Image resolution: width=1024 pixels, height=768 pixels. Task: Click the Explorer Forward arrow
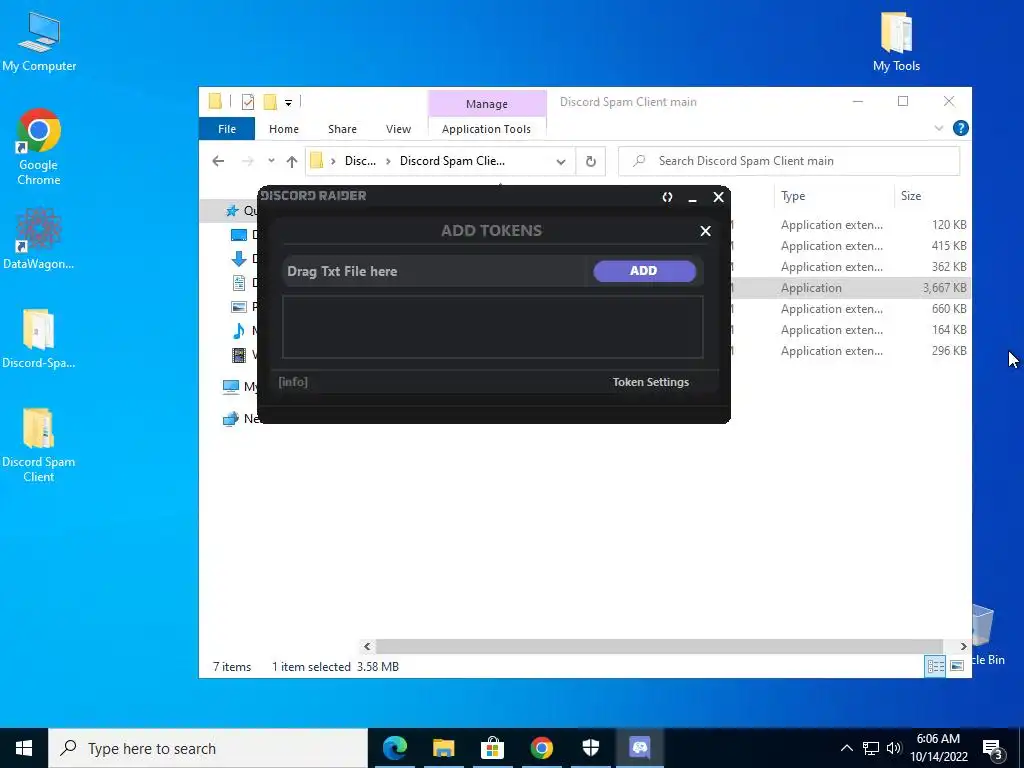coord(248,161)
